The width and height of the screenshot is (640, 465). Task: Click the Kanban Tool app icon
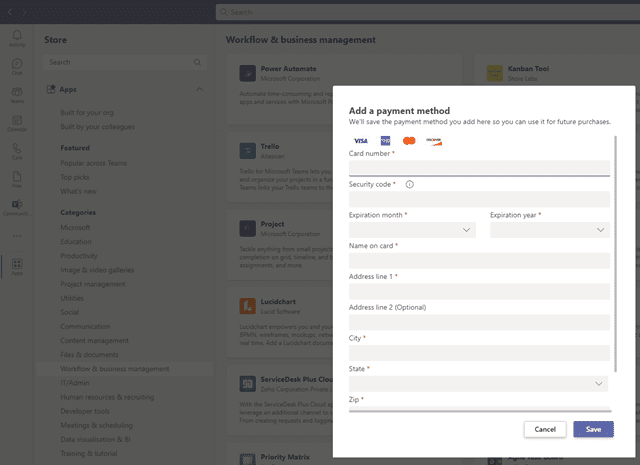tap(495, 73)
